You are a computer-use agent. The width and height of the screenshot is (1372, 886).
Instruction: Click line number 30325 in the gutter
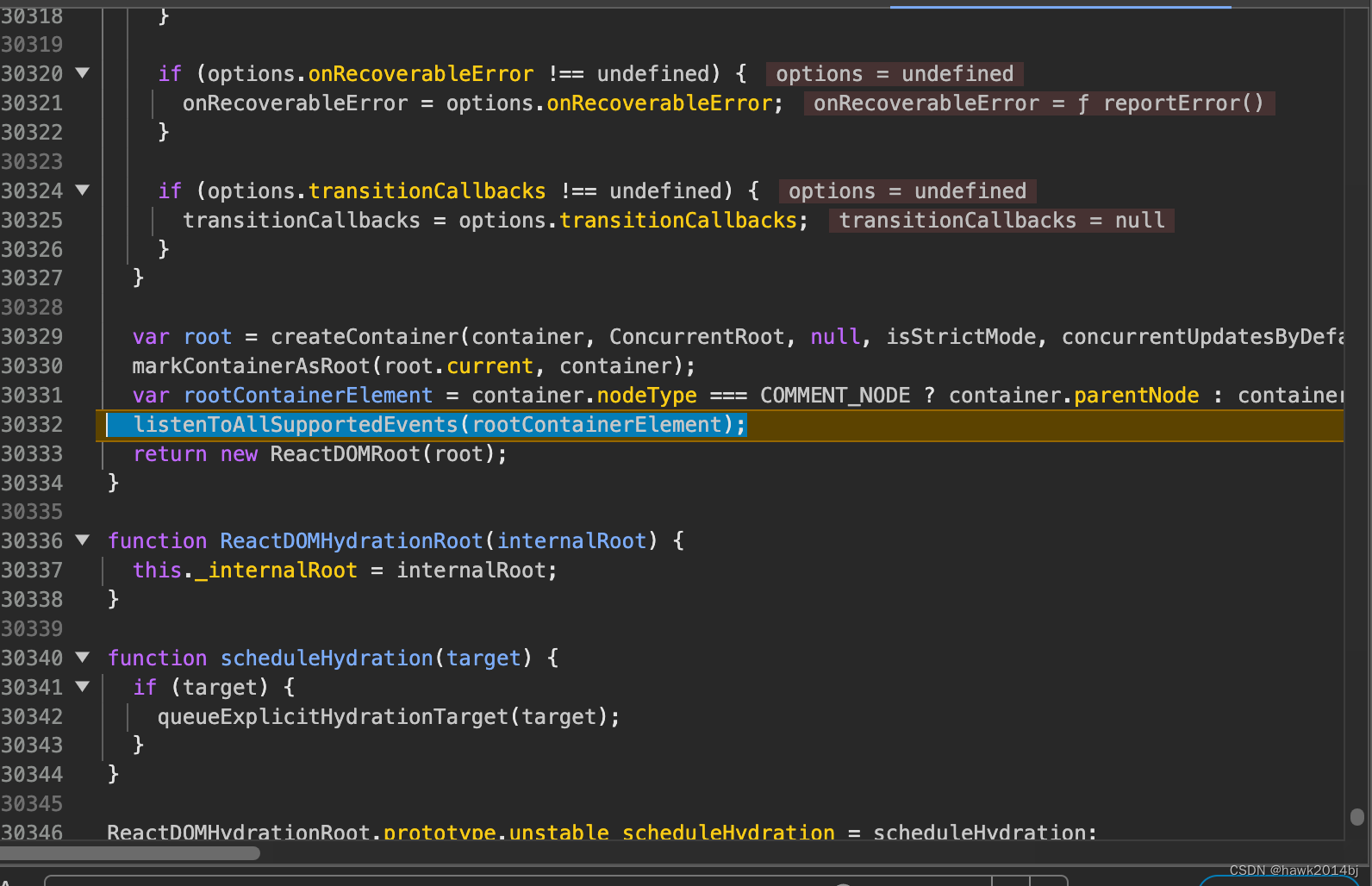(32, 221)
